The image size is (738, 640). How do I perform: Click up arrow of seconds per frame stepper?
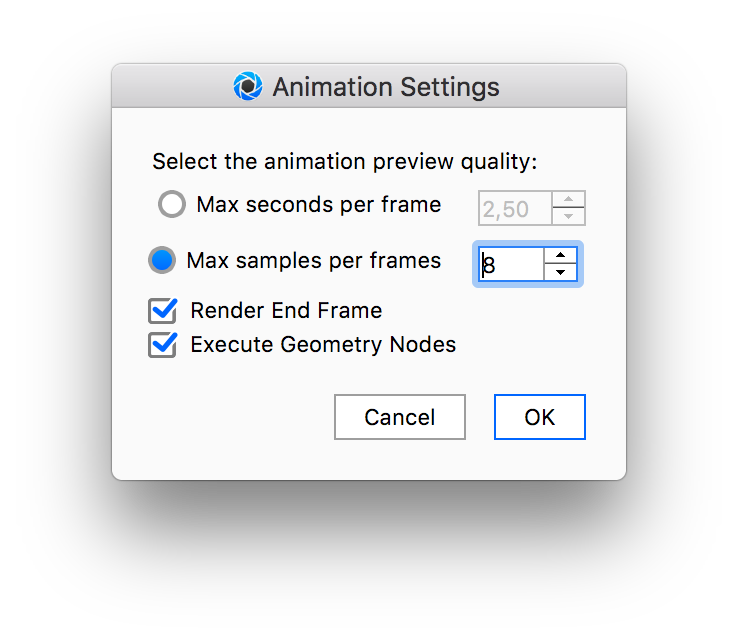point(569,199)
